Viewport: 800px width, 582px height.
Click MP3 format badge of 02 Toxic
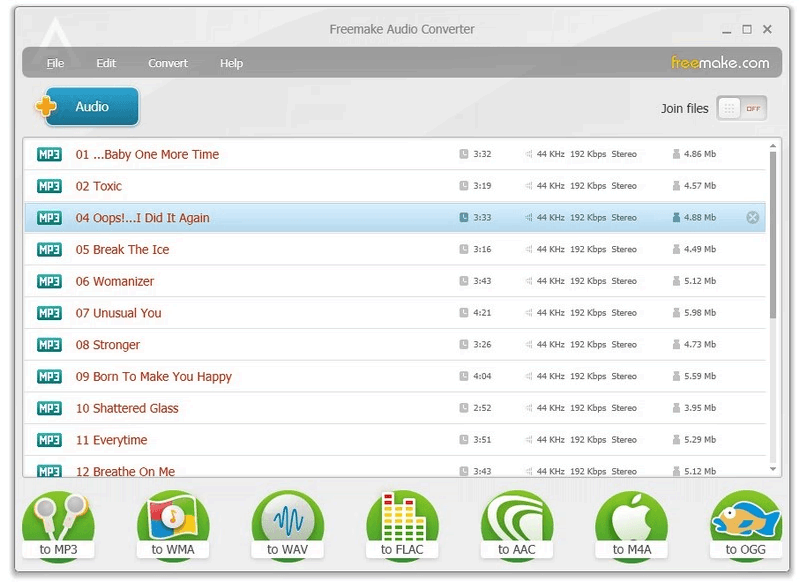49,186
